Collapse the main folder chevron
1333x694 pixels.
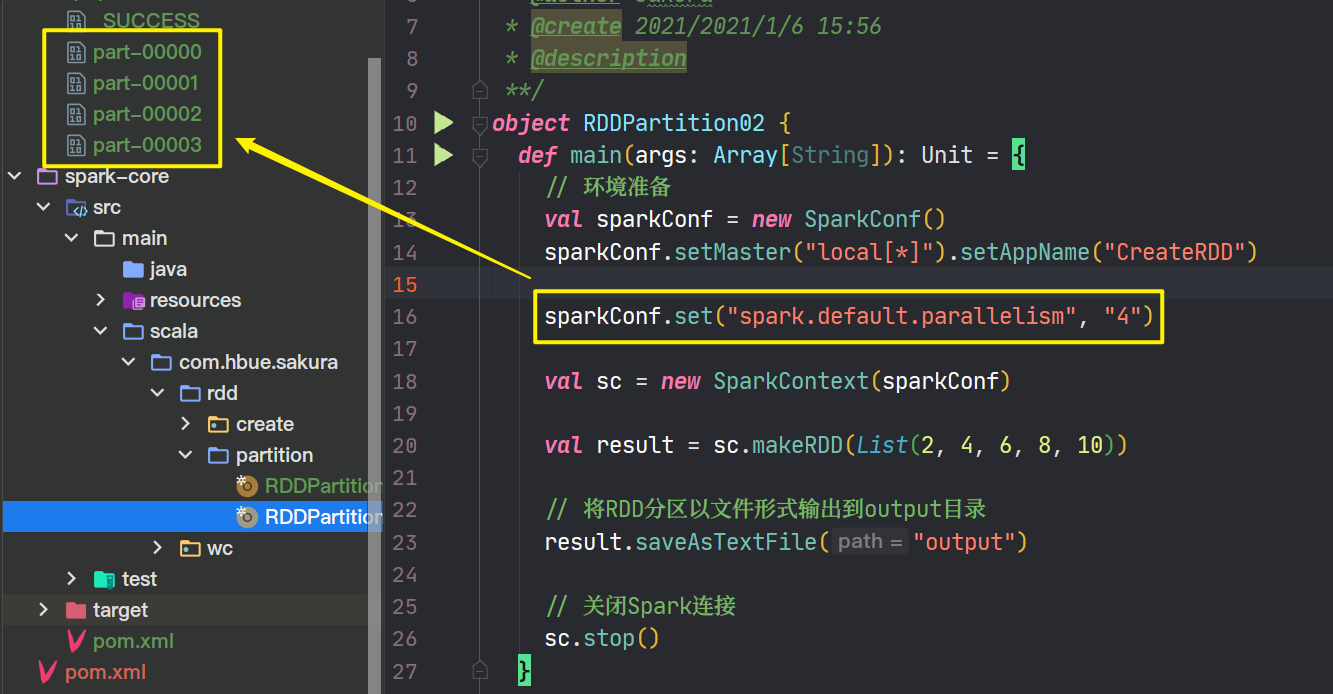(72, 239)
